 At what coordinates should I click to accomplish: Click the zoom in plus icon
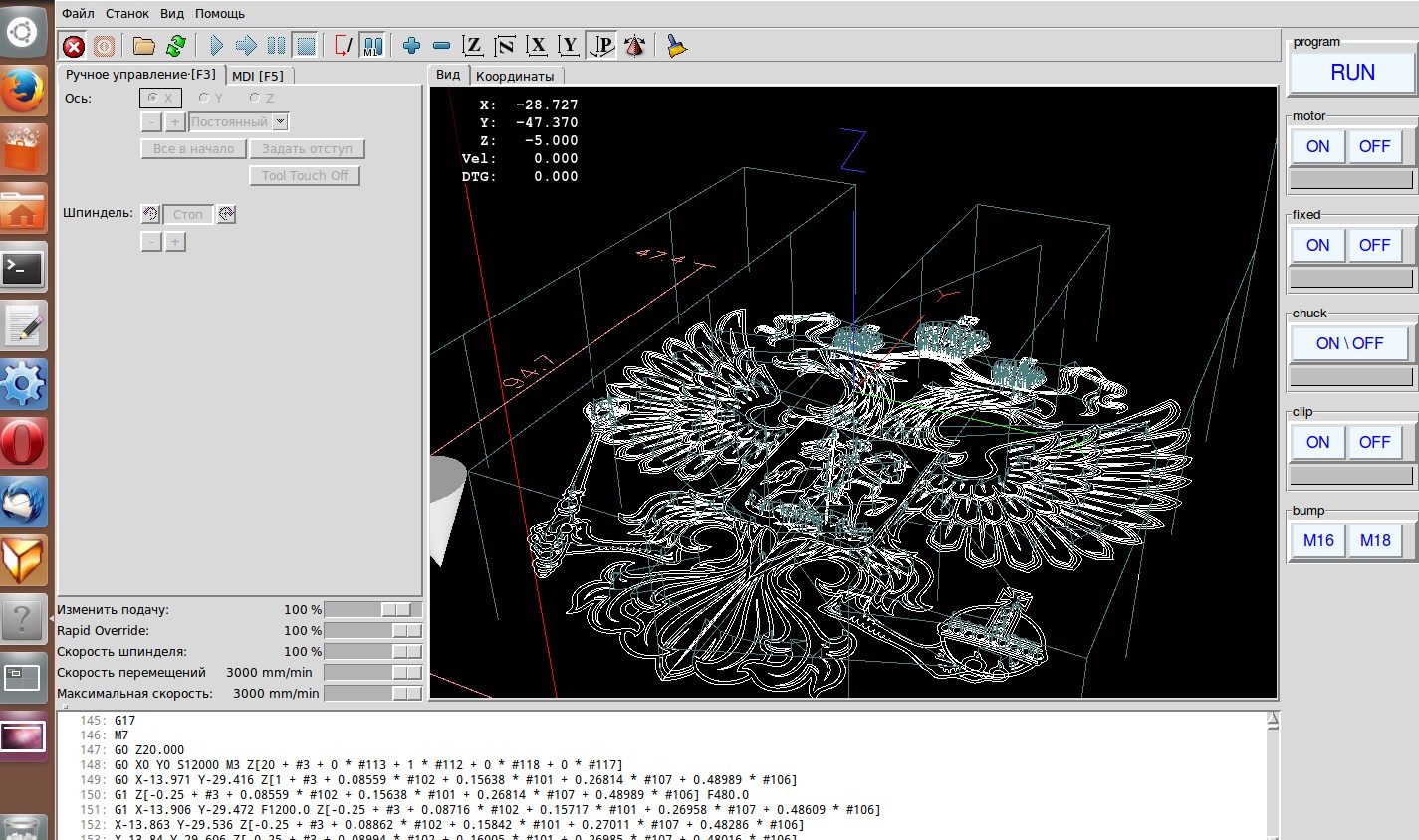coord(411,46)
